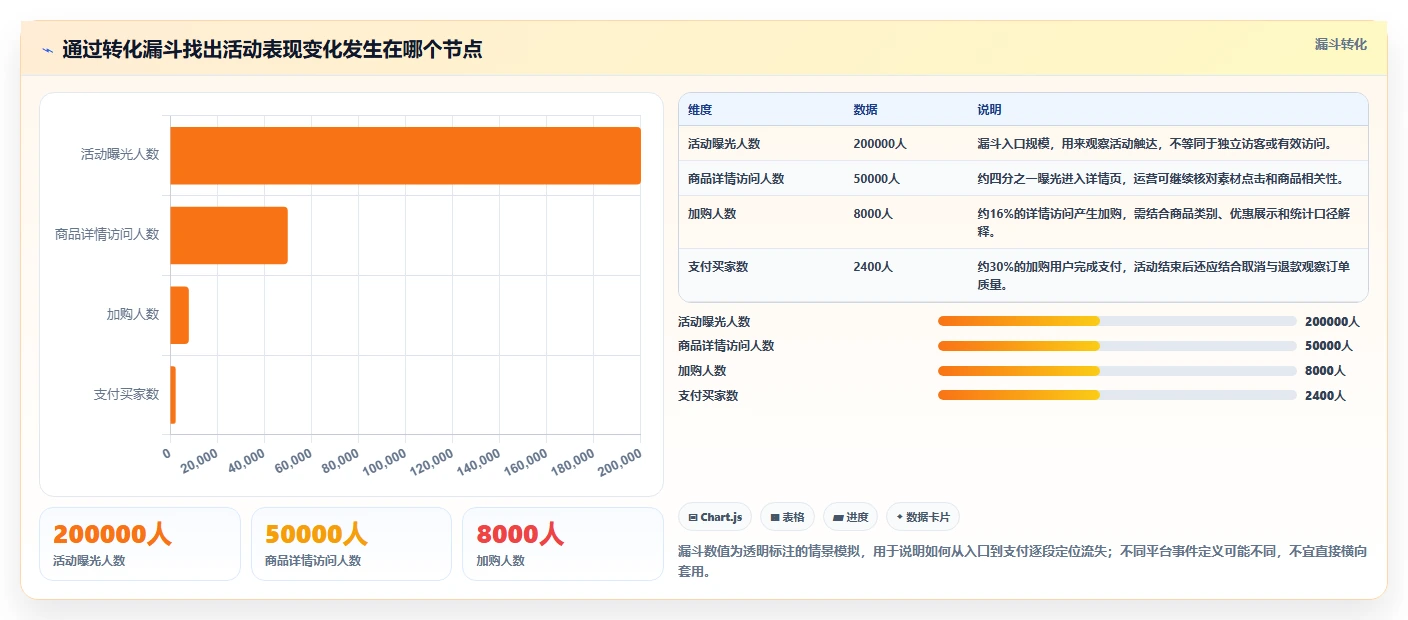Click the chart y-axis label 加购人数
This screenshot has height=620, width=1408.
[133, 314]
